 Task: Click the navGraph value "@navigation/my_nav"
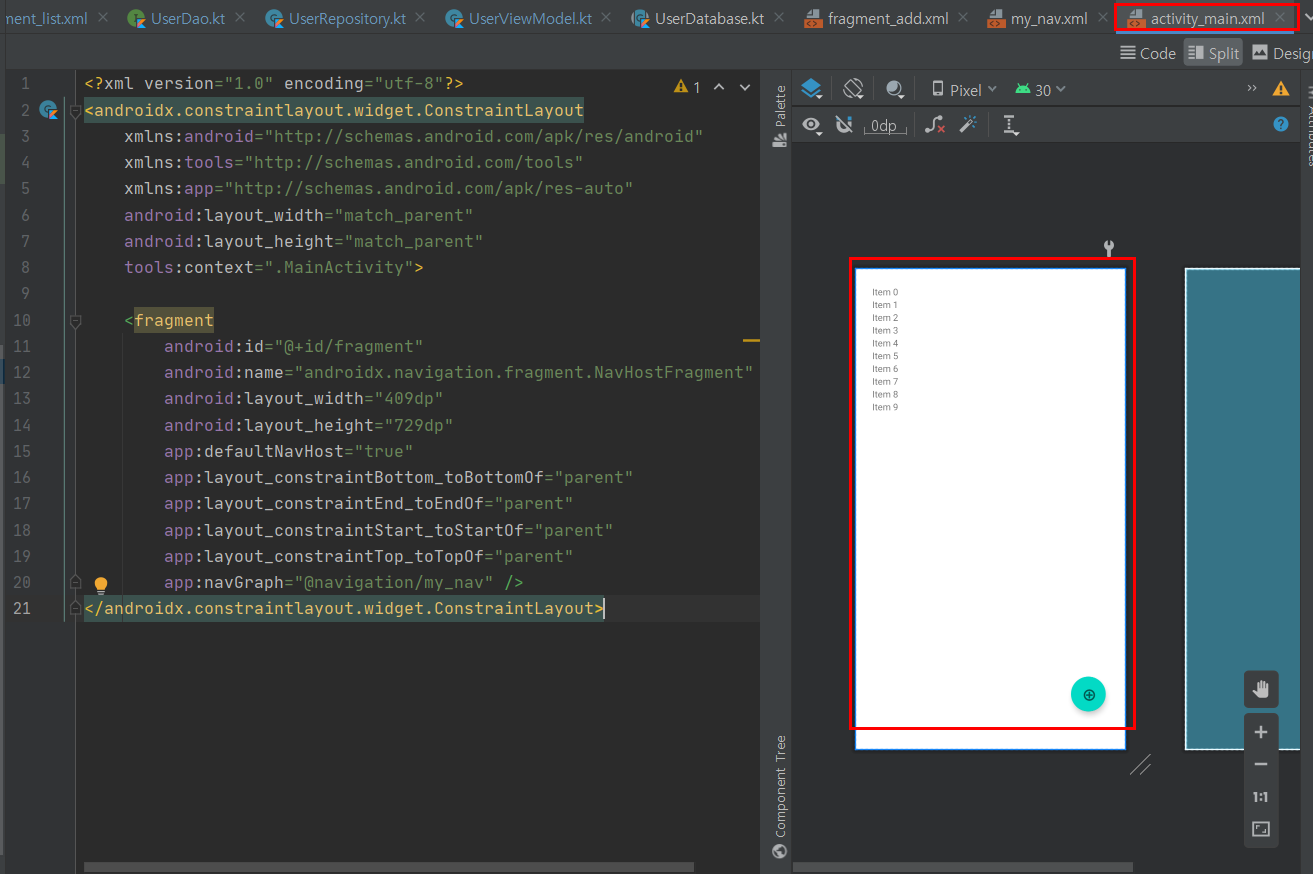398,582
